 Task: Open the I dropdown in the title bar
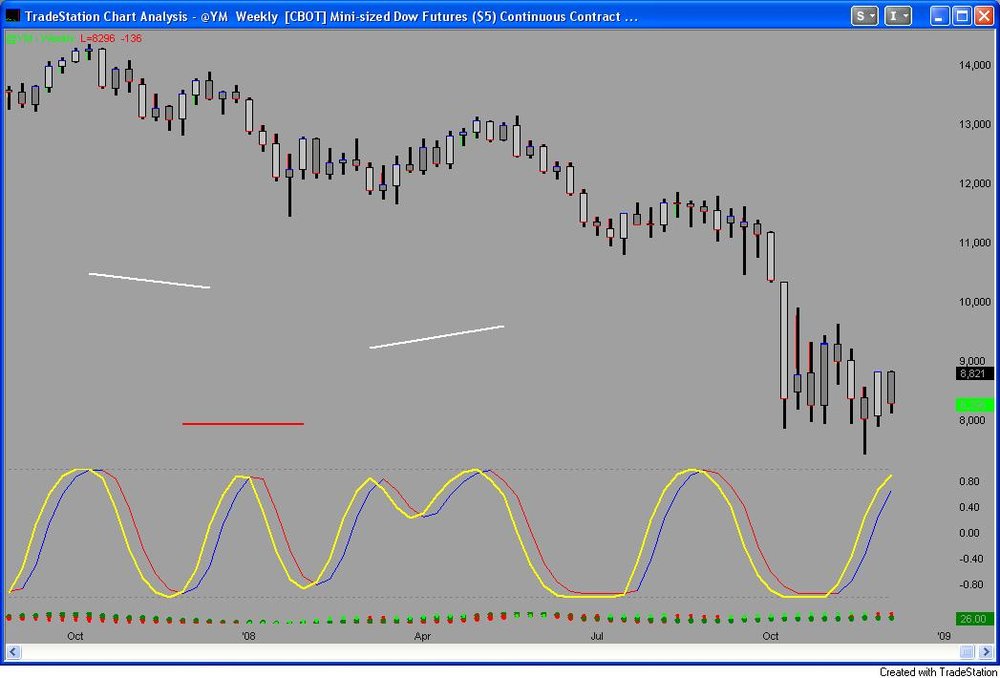tap(899, 17)
